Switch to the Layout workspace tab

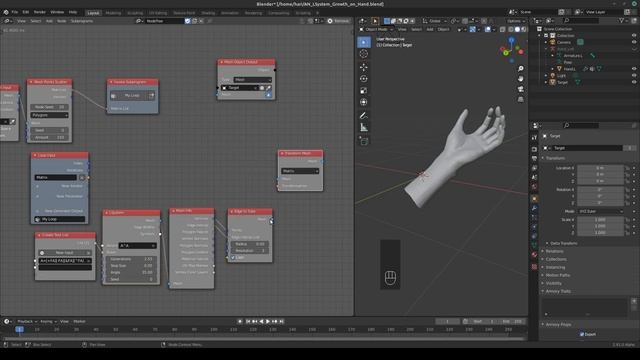pos(93,13)
